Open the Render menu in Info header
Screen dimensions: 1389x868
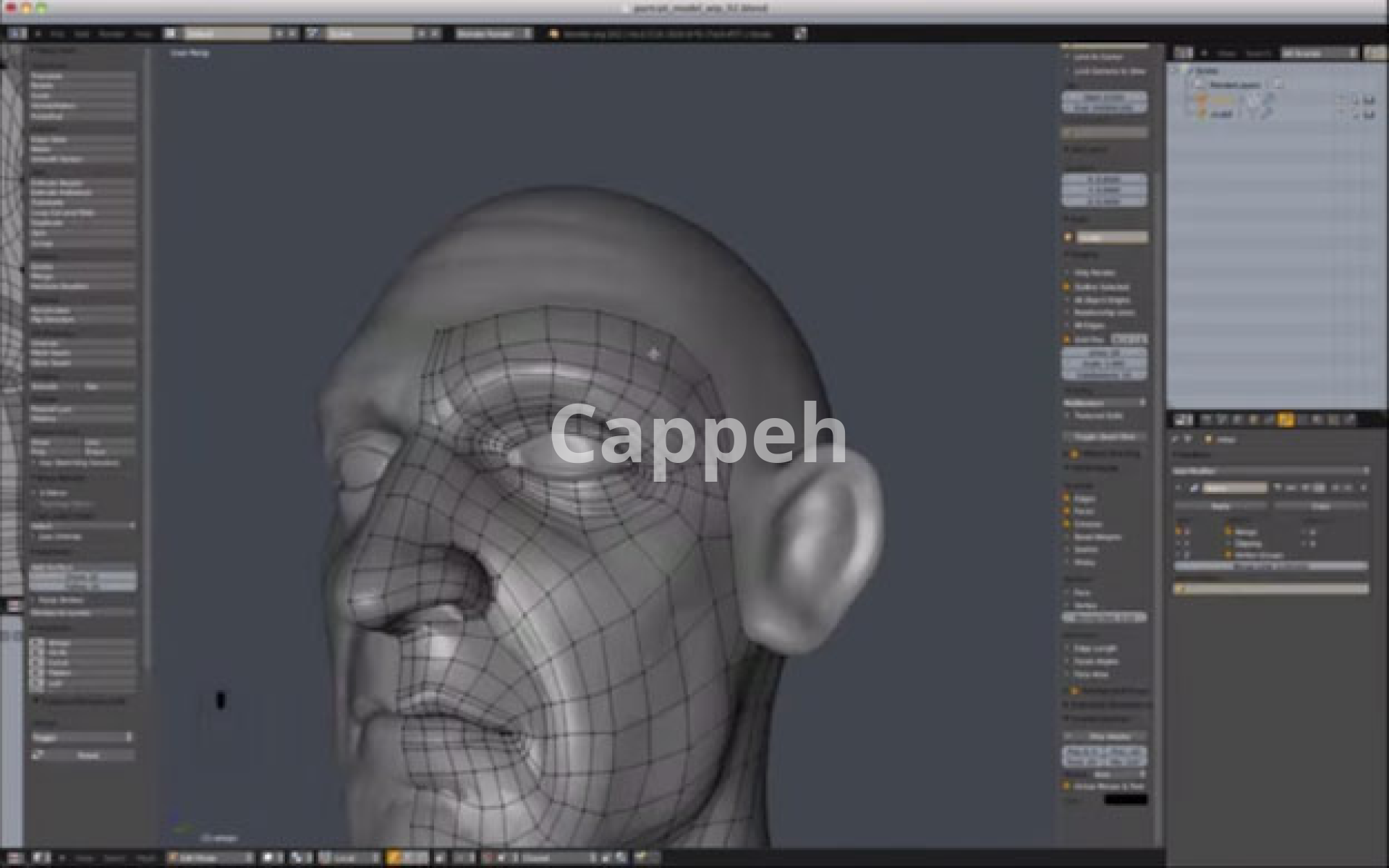pyautogui.click(x=111, y=33)
